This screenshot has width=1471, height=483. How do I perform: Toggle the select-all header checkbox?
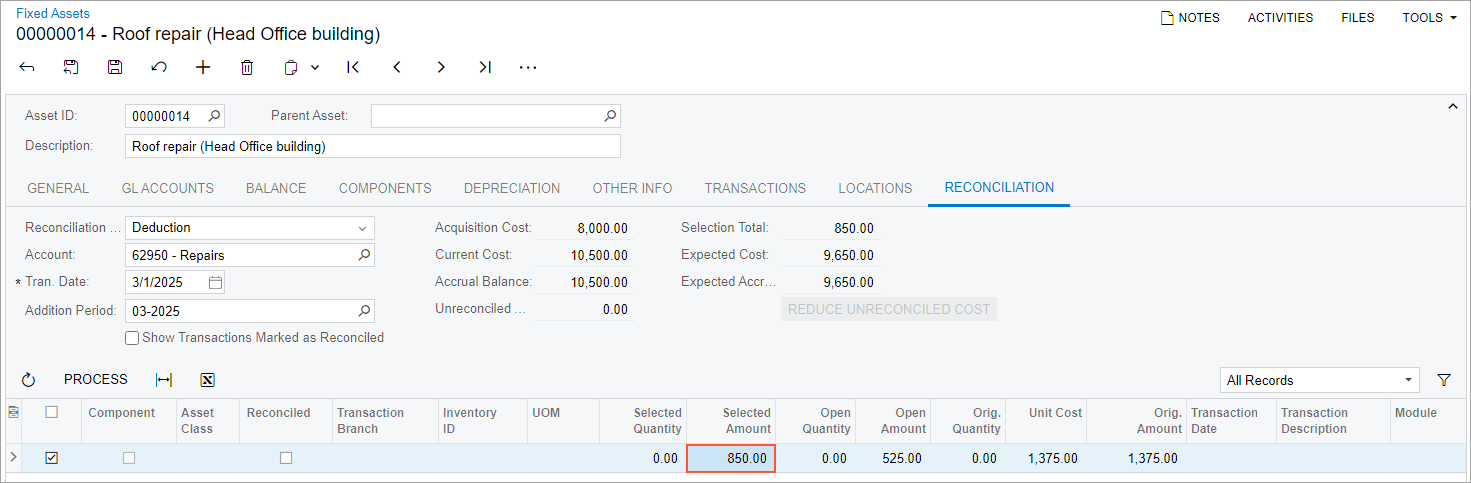coord(52,412)
